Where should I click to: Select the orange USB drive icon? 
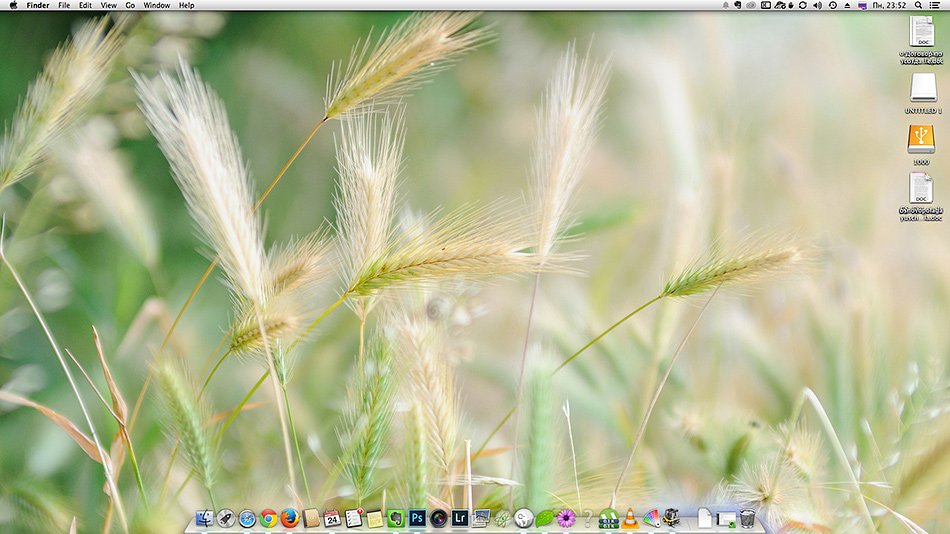pyautogui.click(x=921, y=139)
